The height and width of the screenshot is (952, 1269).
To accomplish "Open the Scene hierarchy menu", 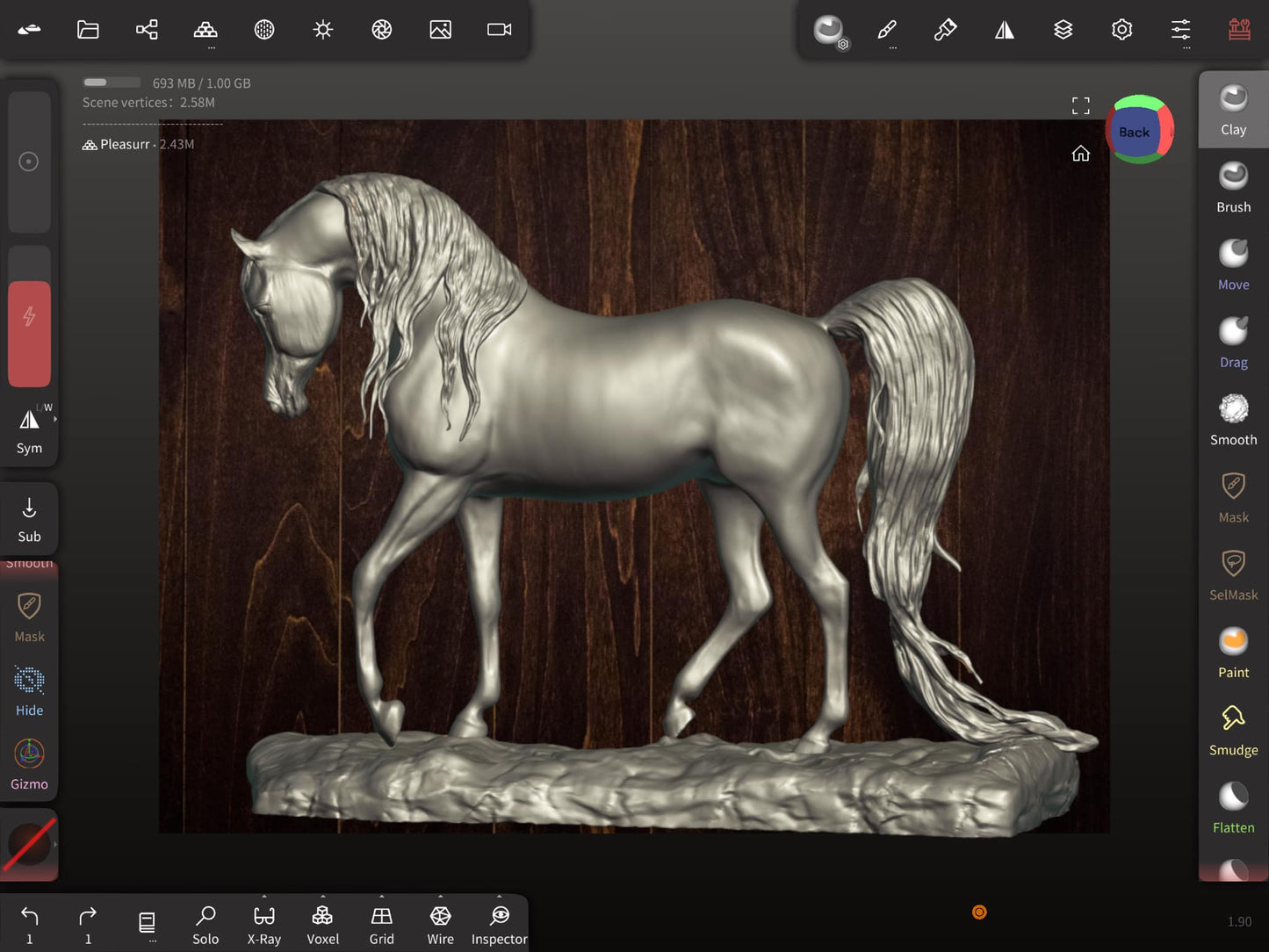I will tap(147, 29).
